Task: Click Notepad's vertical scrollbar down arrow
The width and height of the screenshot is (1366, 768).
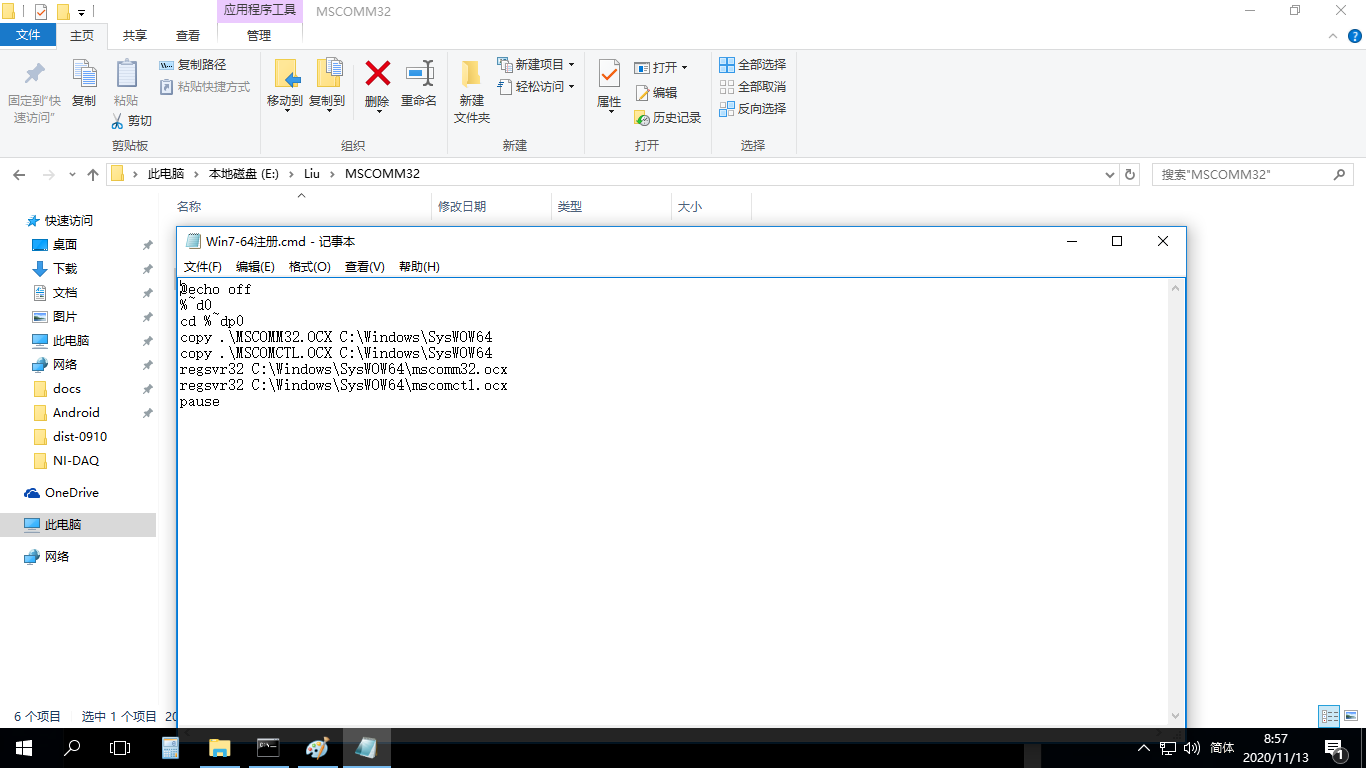Action: 1178,715
